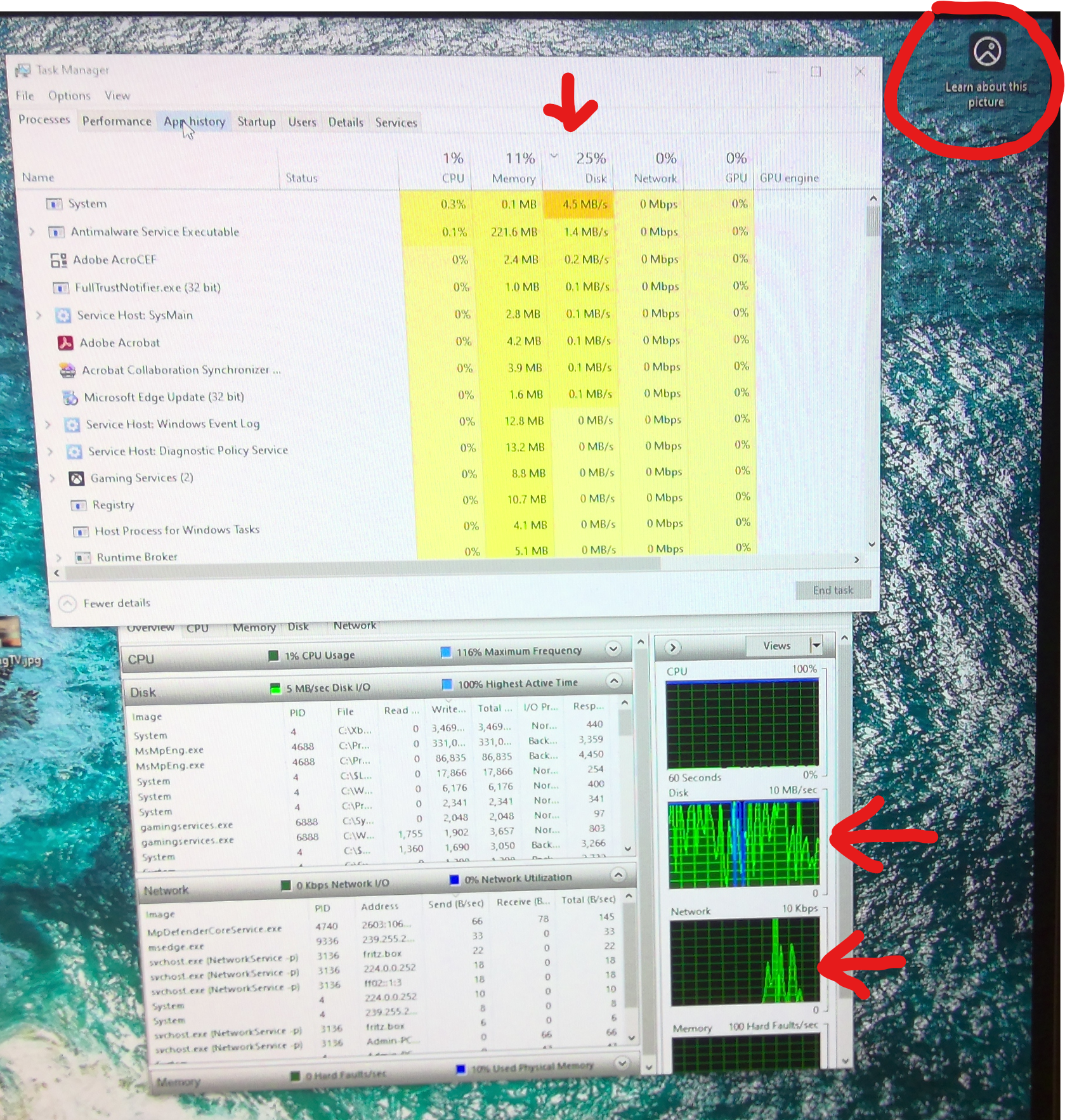Open the Options menu
The height and width of the screenshot is (1120, 1065).
click(70, 96)
